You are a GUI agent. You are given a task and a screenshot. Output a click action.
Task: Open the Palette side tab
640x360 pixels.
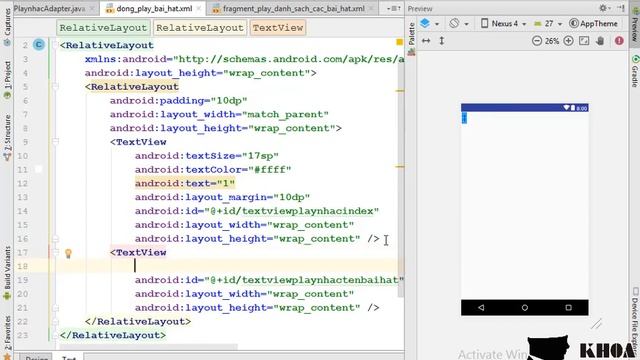point(411,39)
